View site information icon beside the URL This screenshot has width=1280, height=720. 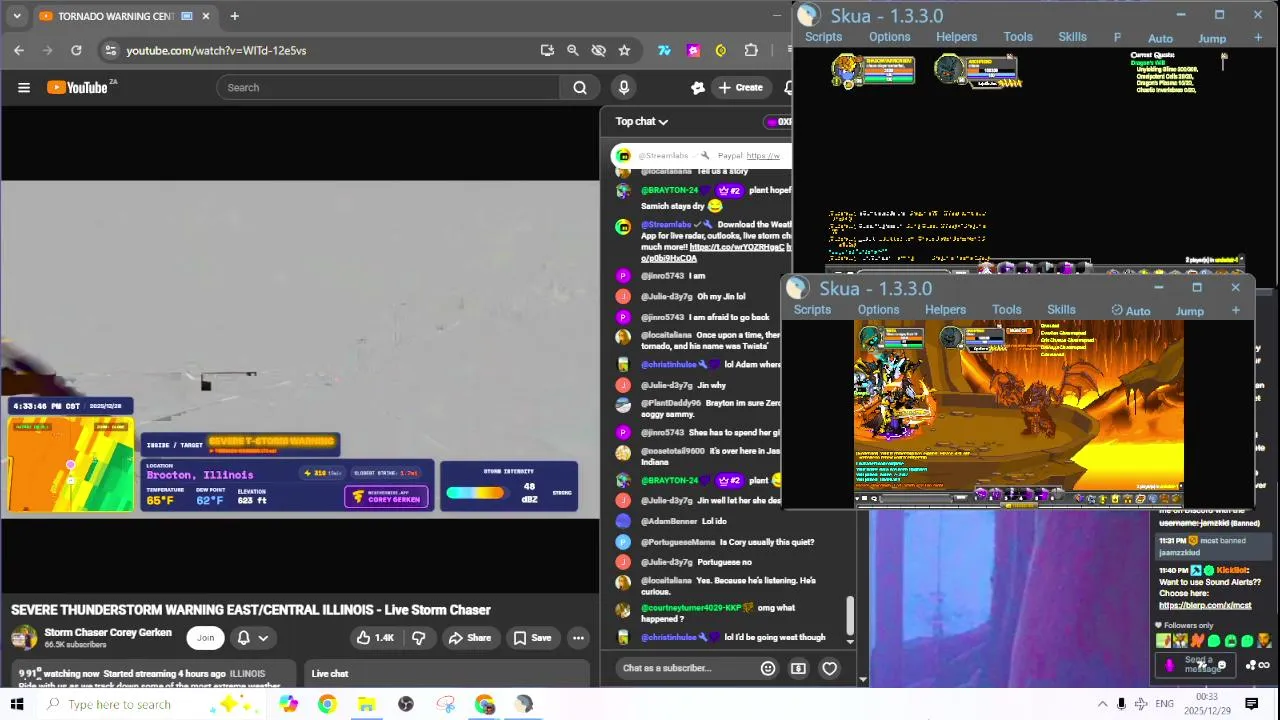(111, 50)
